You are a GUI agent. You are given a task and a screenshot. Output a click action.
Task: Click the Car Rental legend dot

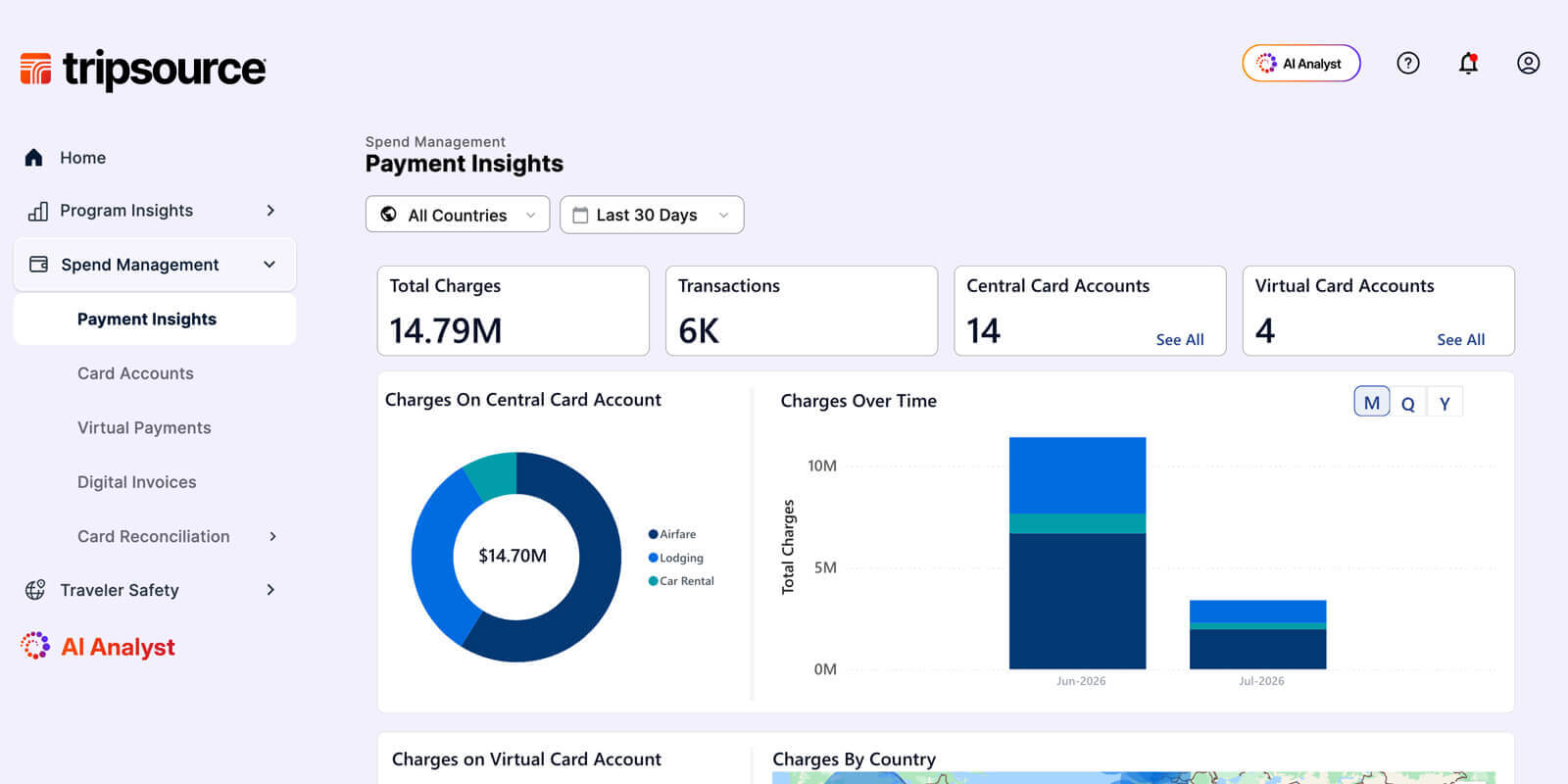click(x=653, y=581)
